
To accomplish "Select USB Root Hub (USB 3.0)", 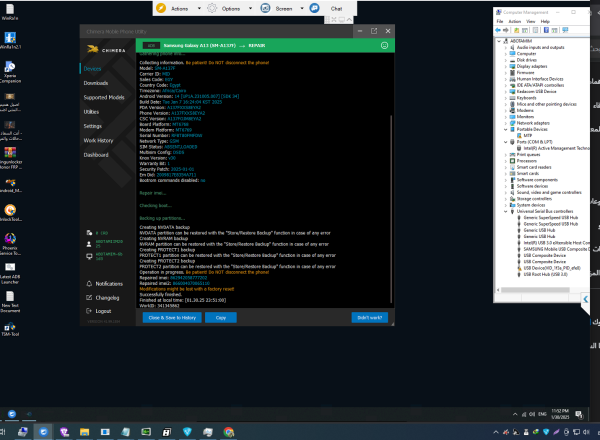I will 542,274.
